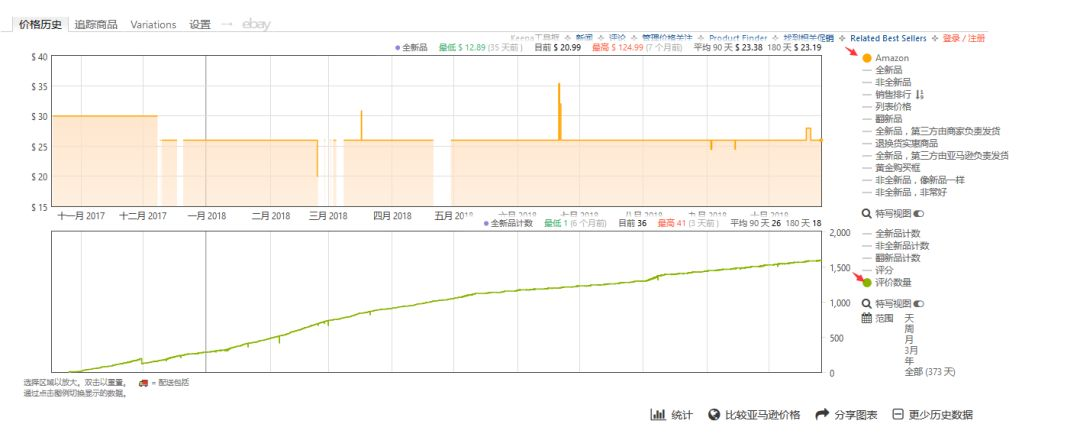Click the globe icon for 比较亚马逊价格
The width and height of the screenshot is (1080, 437).
(x=714, y=415)
